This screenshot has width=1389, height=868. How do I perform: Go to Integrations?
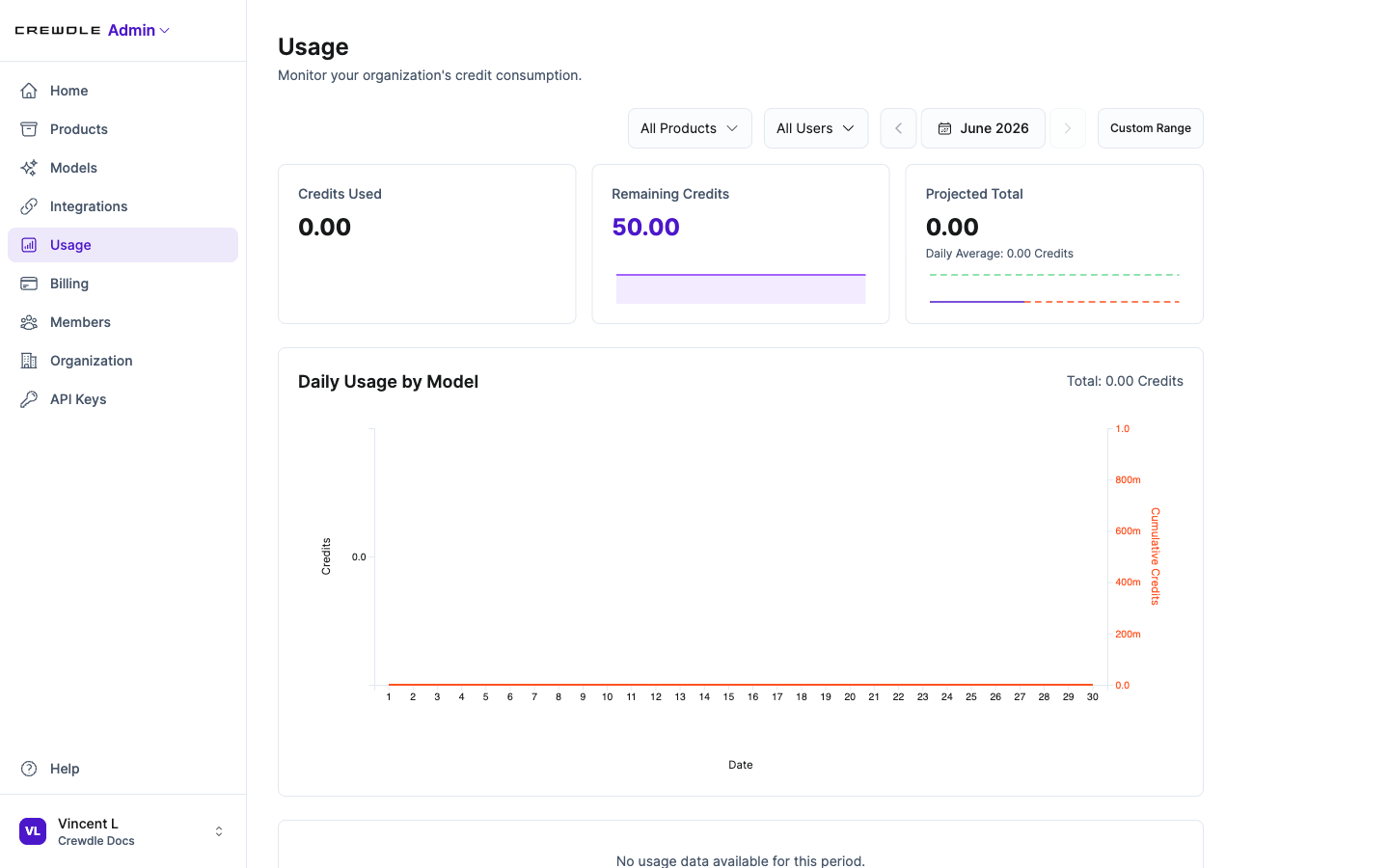(123, 206)
